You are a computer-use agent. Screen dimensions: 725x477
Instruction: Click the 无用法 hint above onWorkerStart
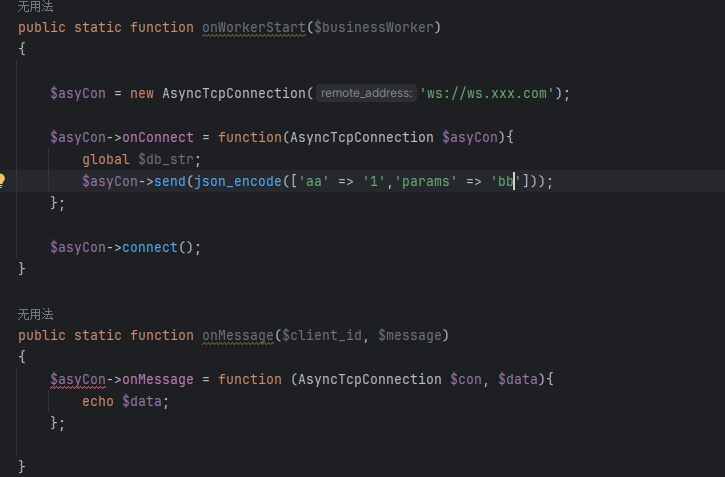click(36, 6)
